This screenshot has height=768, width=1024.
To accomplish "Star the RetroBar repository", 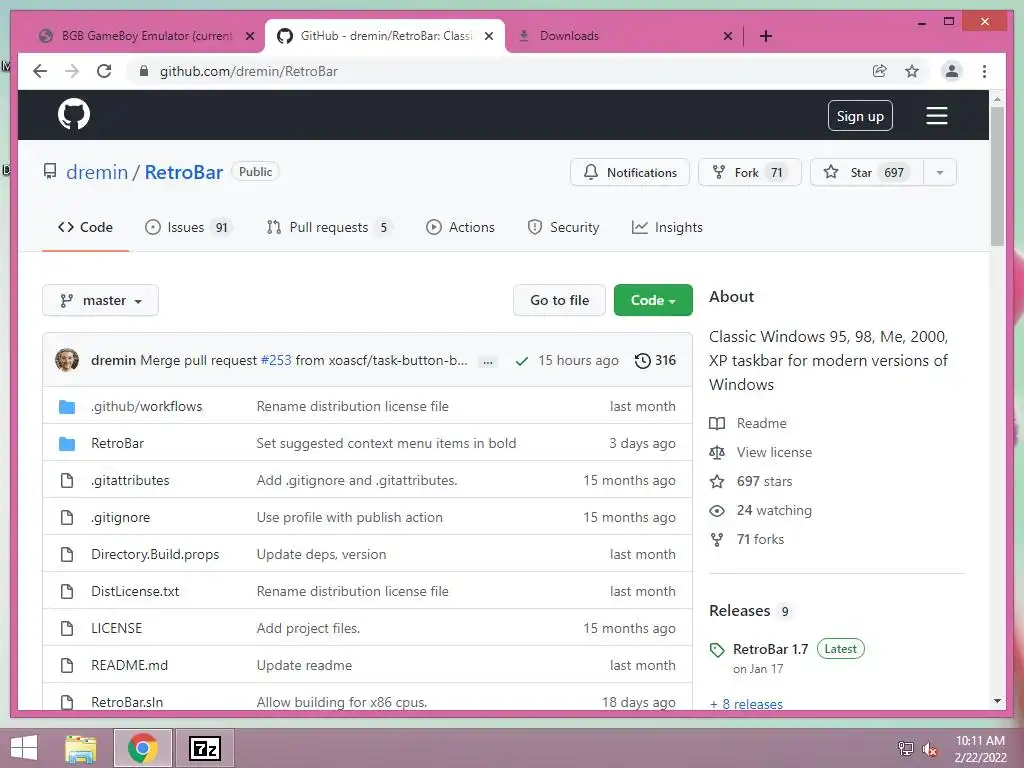I will [866, 172].
